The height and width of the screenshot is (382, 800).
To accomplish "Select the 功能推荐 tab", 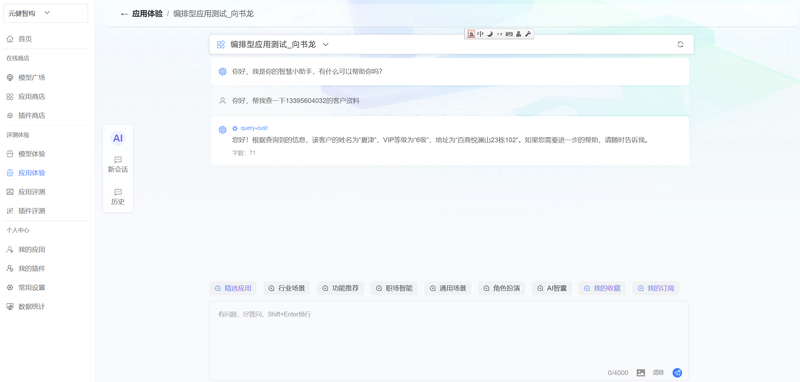I will click(340, 288).
